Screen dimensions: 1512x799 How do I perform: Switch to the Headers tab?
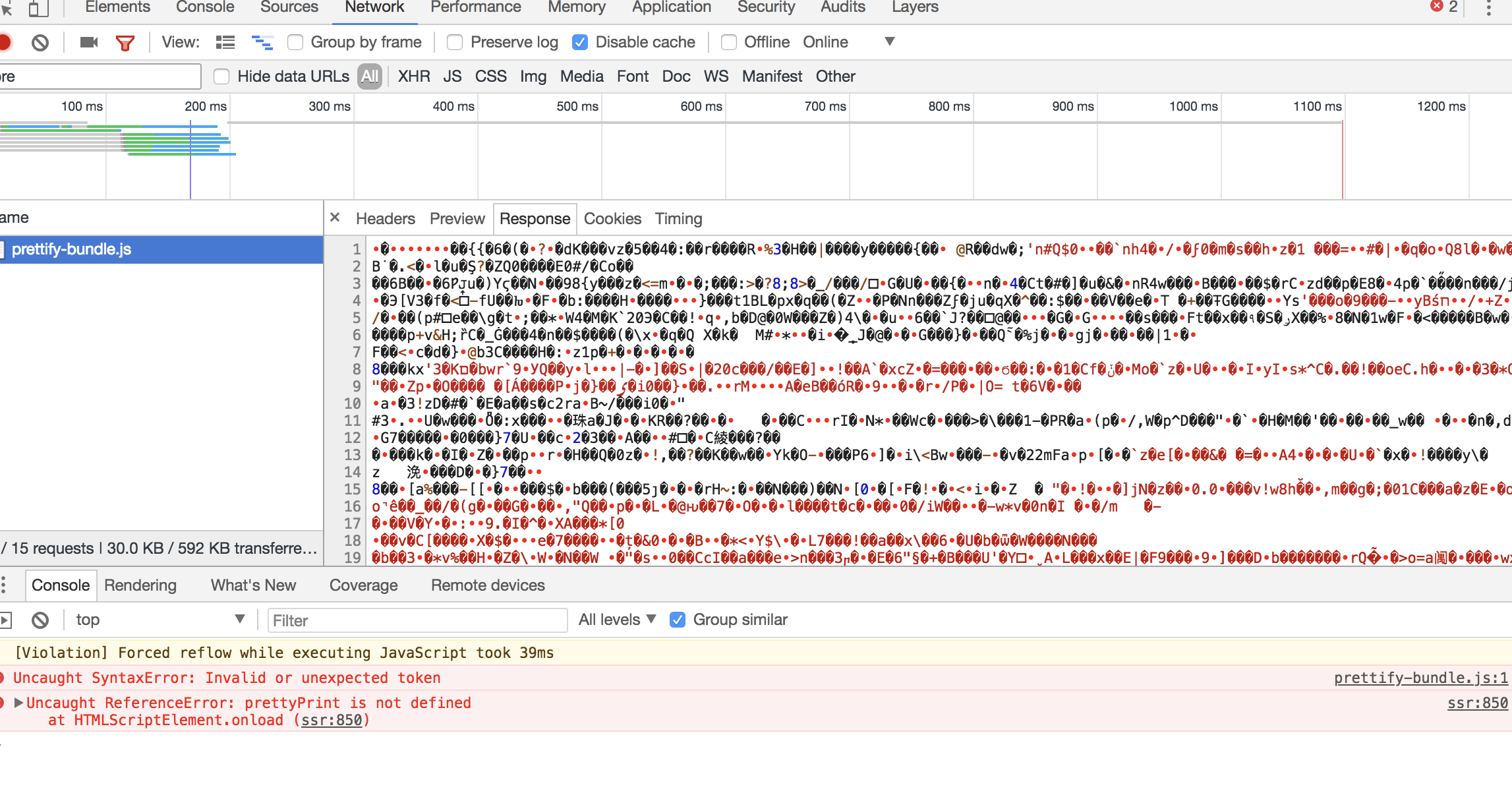click(384, 218)
